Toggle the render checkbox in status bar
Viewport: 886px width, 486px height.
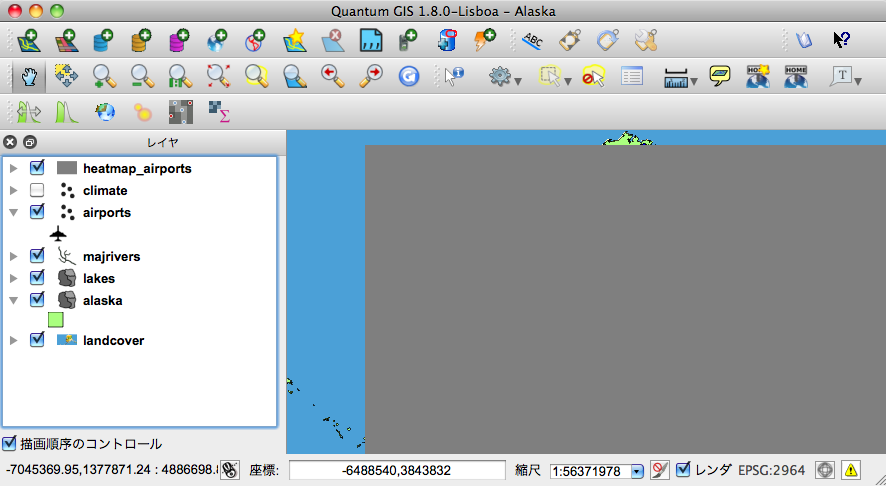[x=683, y=469]
